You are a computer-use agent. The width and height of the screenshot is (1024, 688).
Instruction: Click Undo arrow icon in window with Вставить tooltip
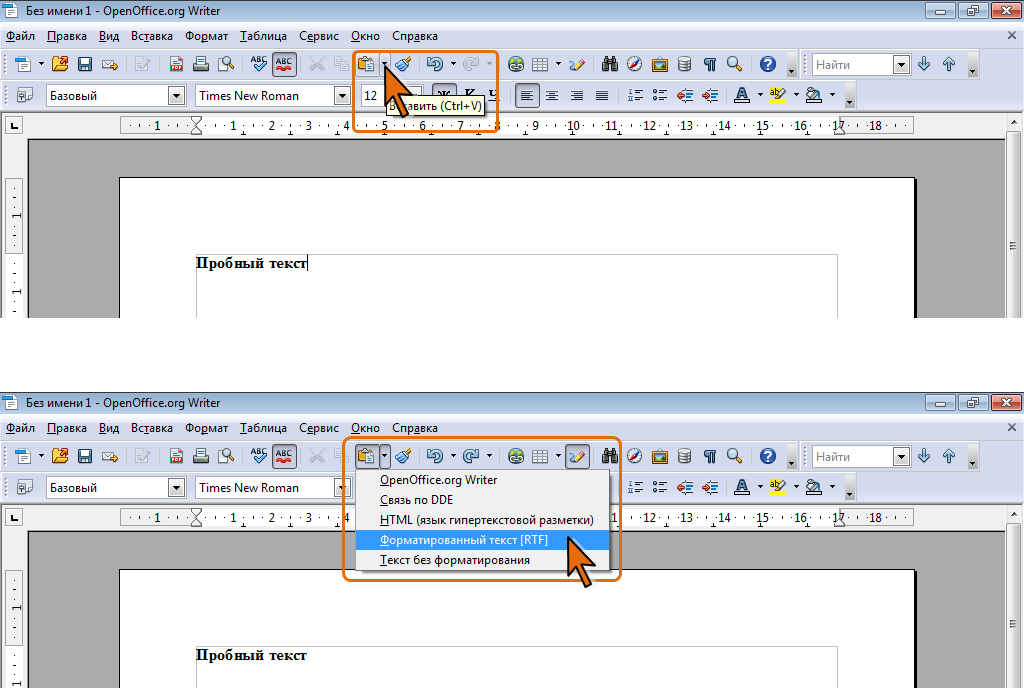[x=435, y=64]
